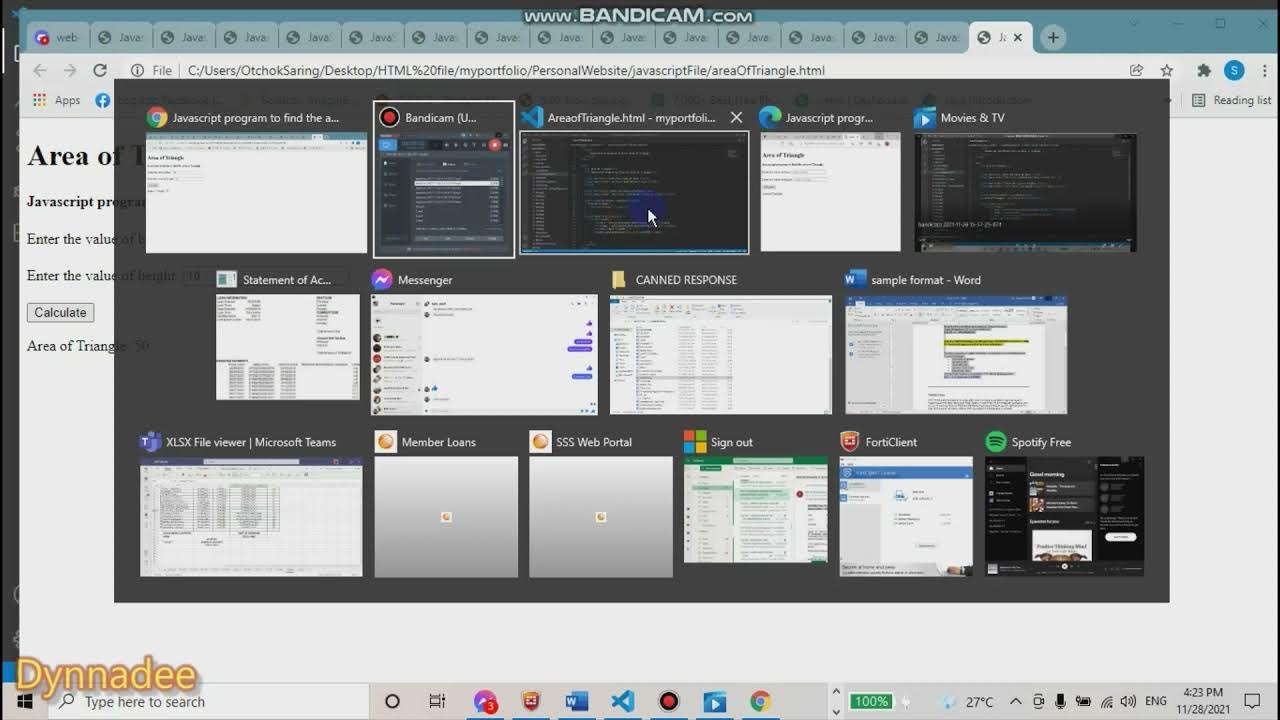Open Bandicam record icon on taskbar
Image resolution: width=1280 pixels, height=720 pixels.
click(x=669, y=701)
